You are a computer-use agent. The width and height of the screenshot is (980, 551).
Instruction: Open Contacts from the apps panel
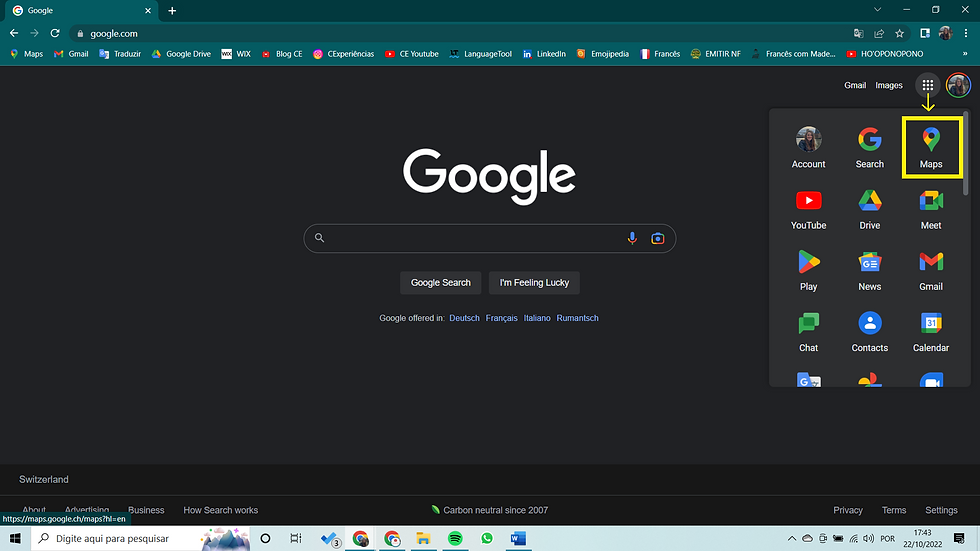coord(869,331)
